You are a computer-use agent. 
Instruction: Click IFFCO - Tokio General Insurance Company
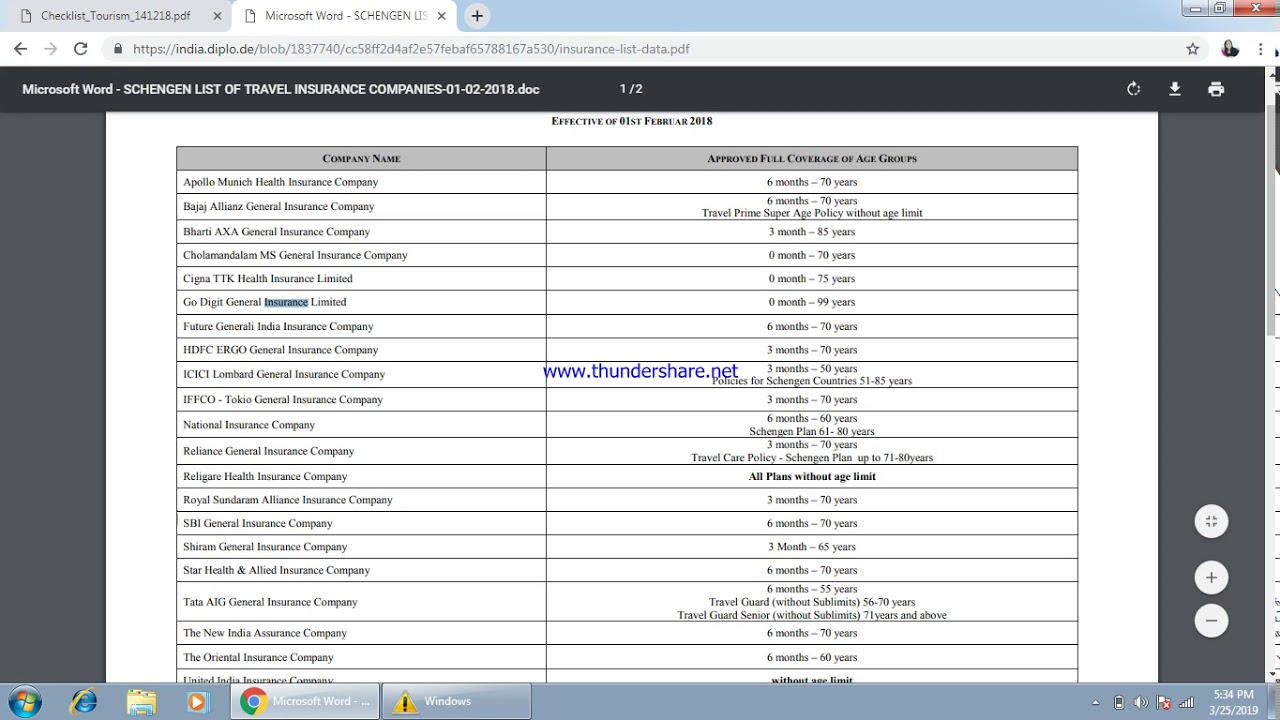tap(283, 400)
